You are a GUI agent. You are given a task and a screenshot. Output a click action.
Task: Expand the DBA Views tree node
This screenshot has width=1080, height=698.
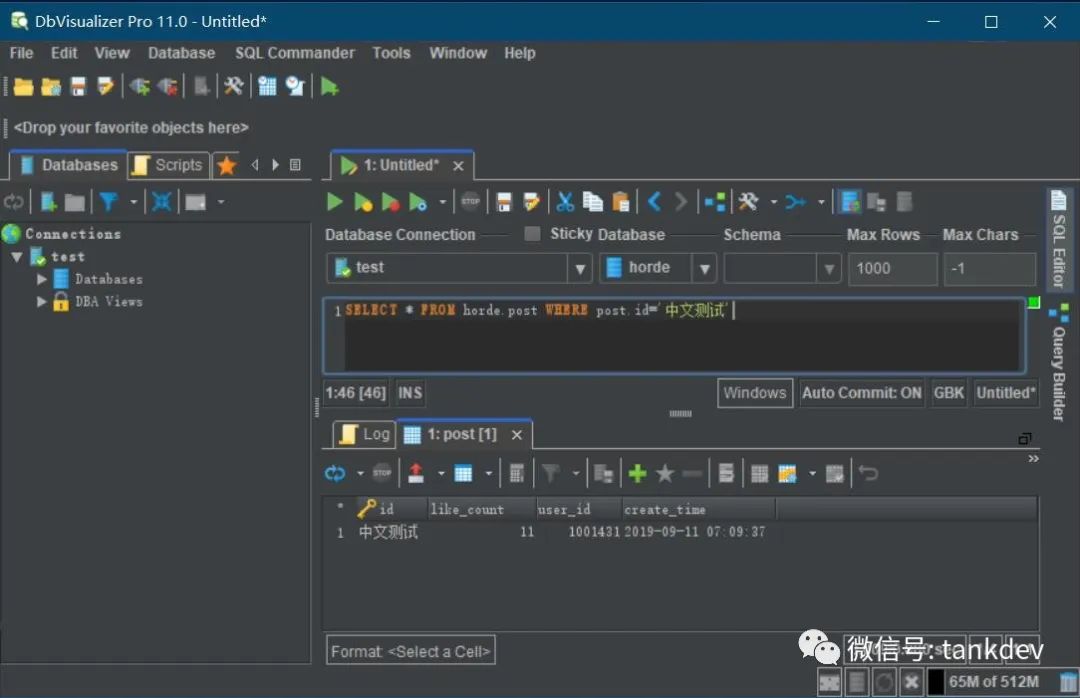click(x=42, y=301)
